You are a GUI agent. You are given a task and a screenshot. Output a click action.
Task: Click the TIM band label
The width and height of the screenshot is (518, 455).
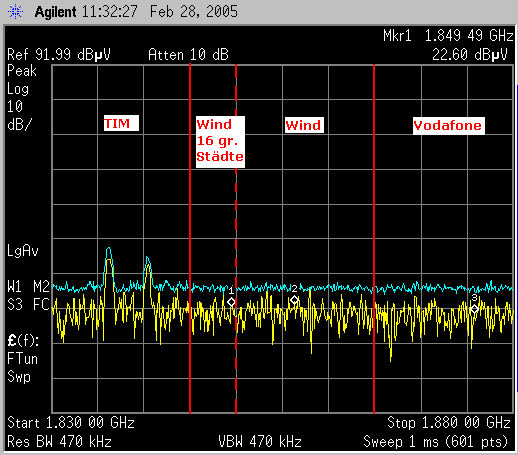[121, 123]
